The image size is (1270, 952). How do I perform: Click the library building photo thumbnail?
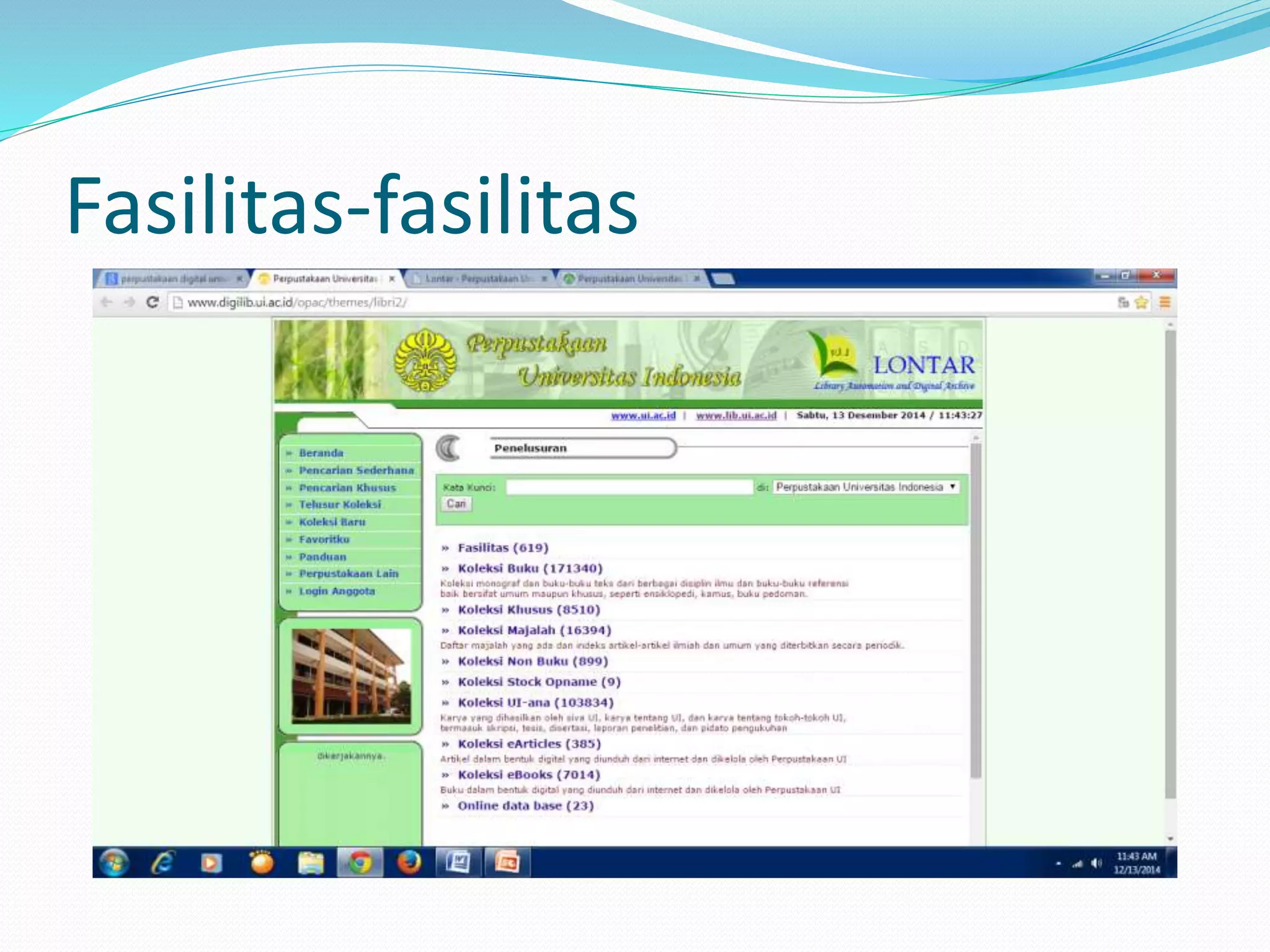point(351,676)
